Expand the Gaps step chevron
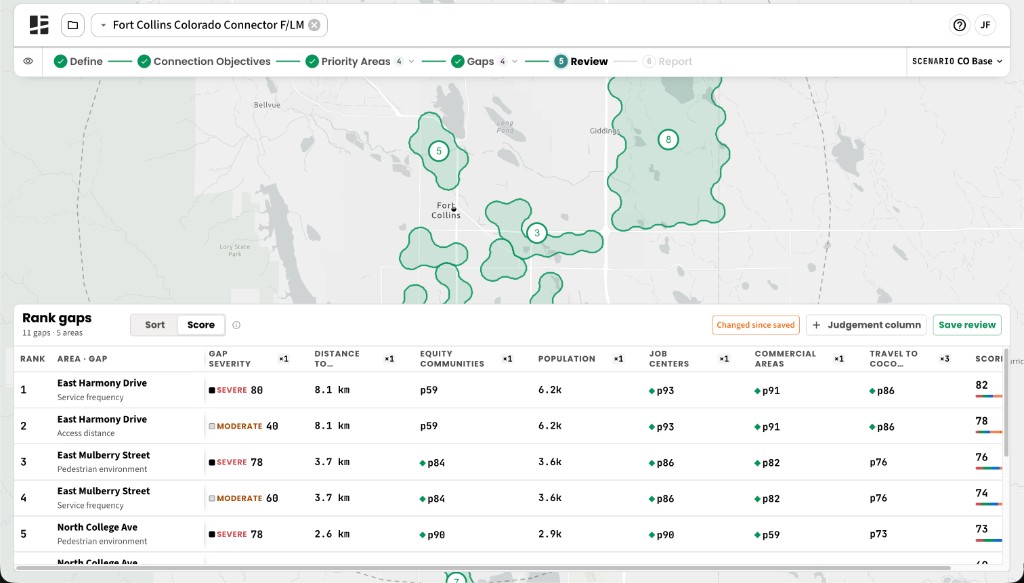This screenshot has width=1024, height=583. click(515, 61)
